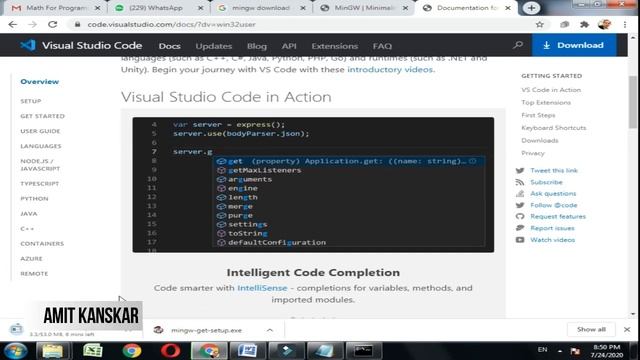
Task: Open the API navigation item
Action: point(289,46)
